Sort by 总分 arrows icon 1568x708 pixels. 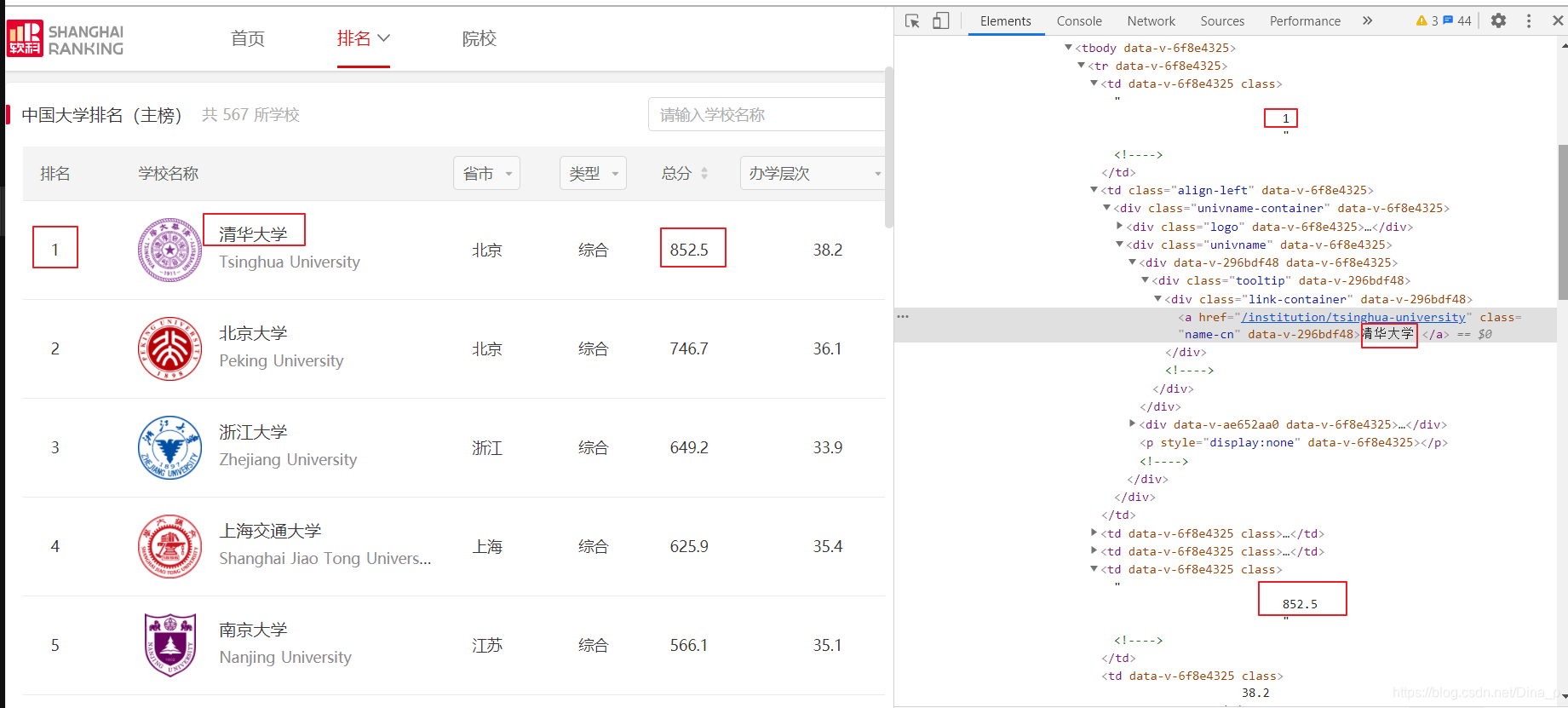[704, 173]
